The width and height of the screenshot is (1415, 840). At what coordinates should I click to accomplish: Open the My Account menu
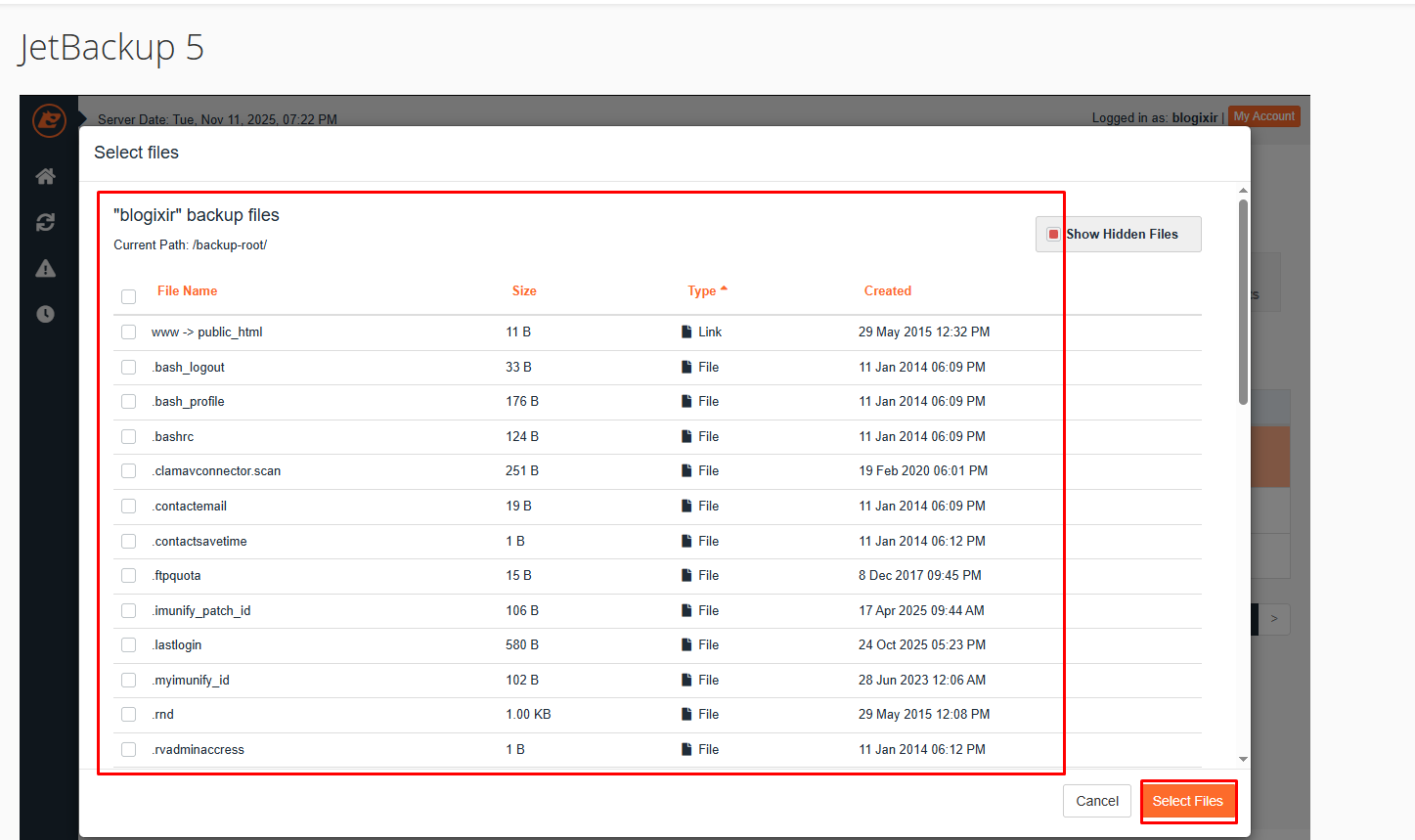tap(1263, 116)
